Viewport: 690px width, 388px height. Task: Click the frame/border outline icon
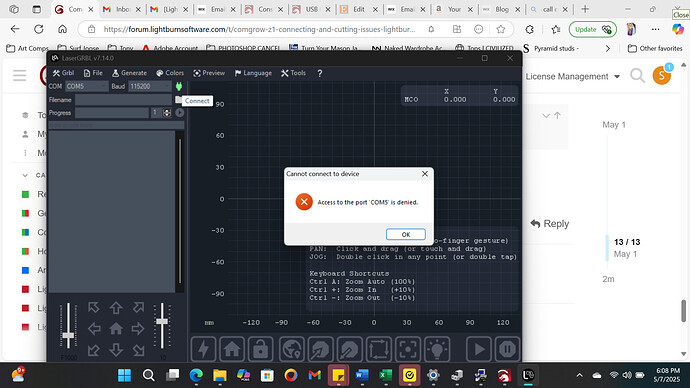tap(379, 349)
